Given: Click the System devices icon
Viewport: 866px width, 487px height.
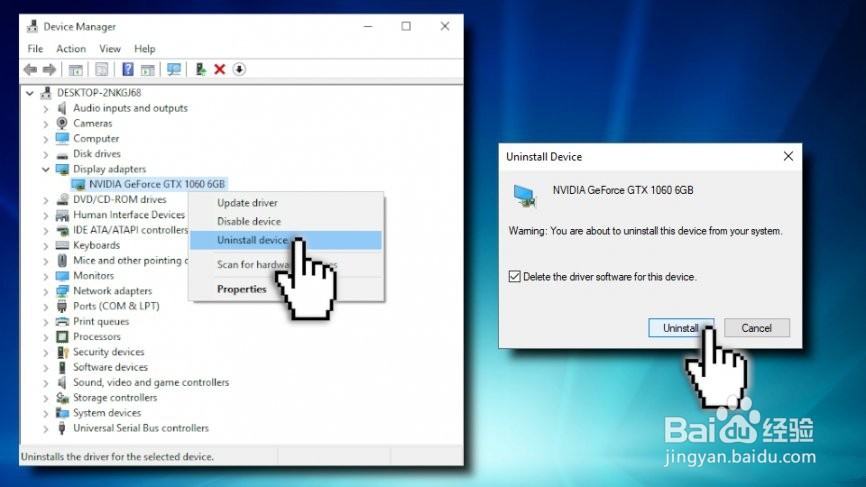Looking at the screenshot, I should click(x=62, y=413).
